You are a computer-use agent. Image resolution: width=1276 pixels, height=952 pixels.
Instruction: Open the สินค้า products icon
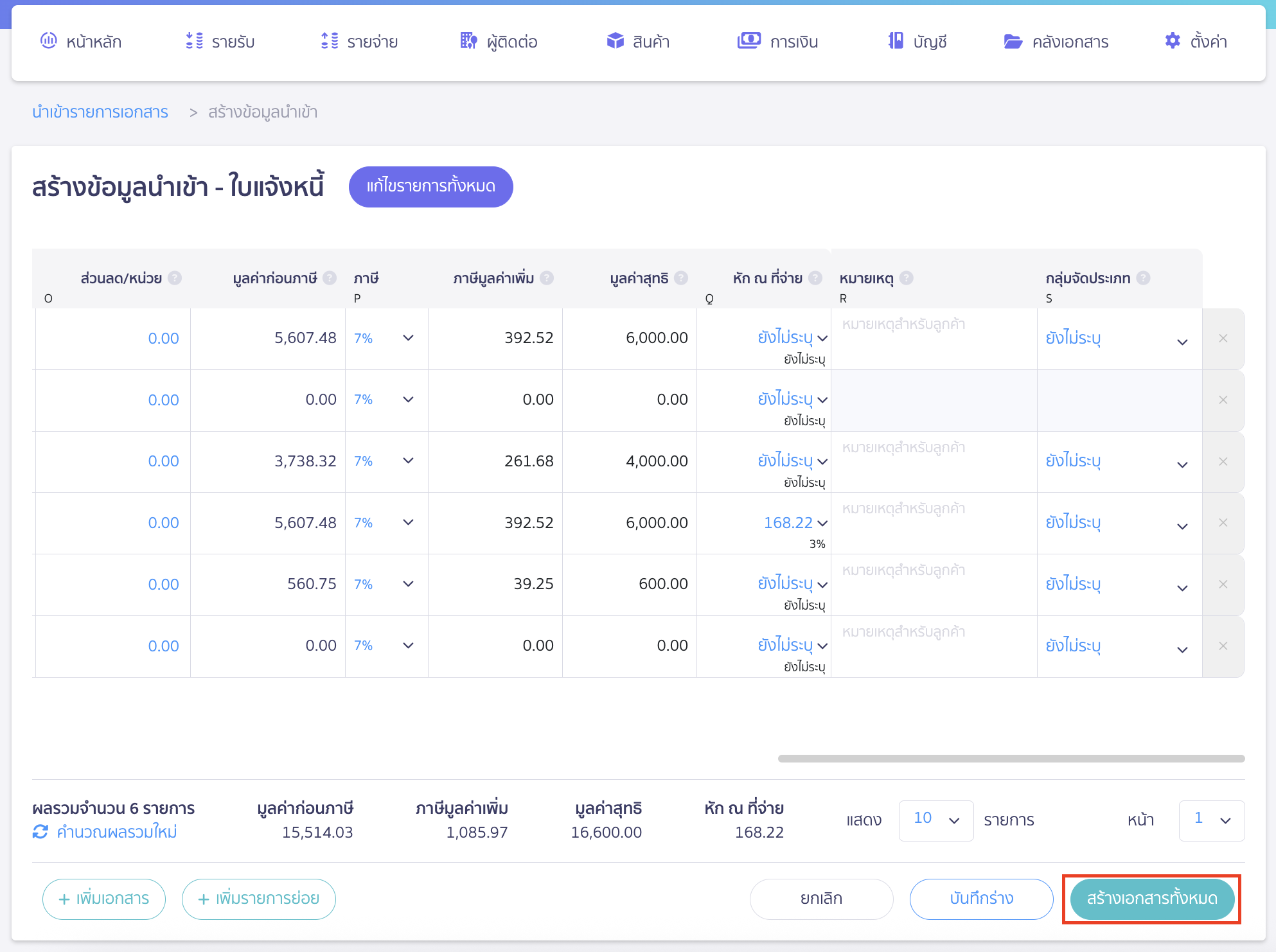coord(615,41)
